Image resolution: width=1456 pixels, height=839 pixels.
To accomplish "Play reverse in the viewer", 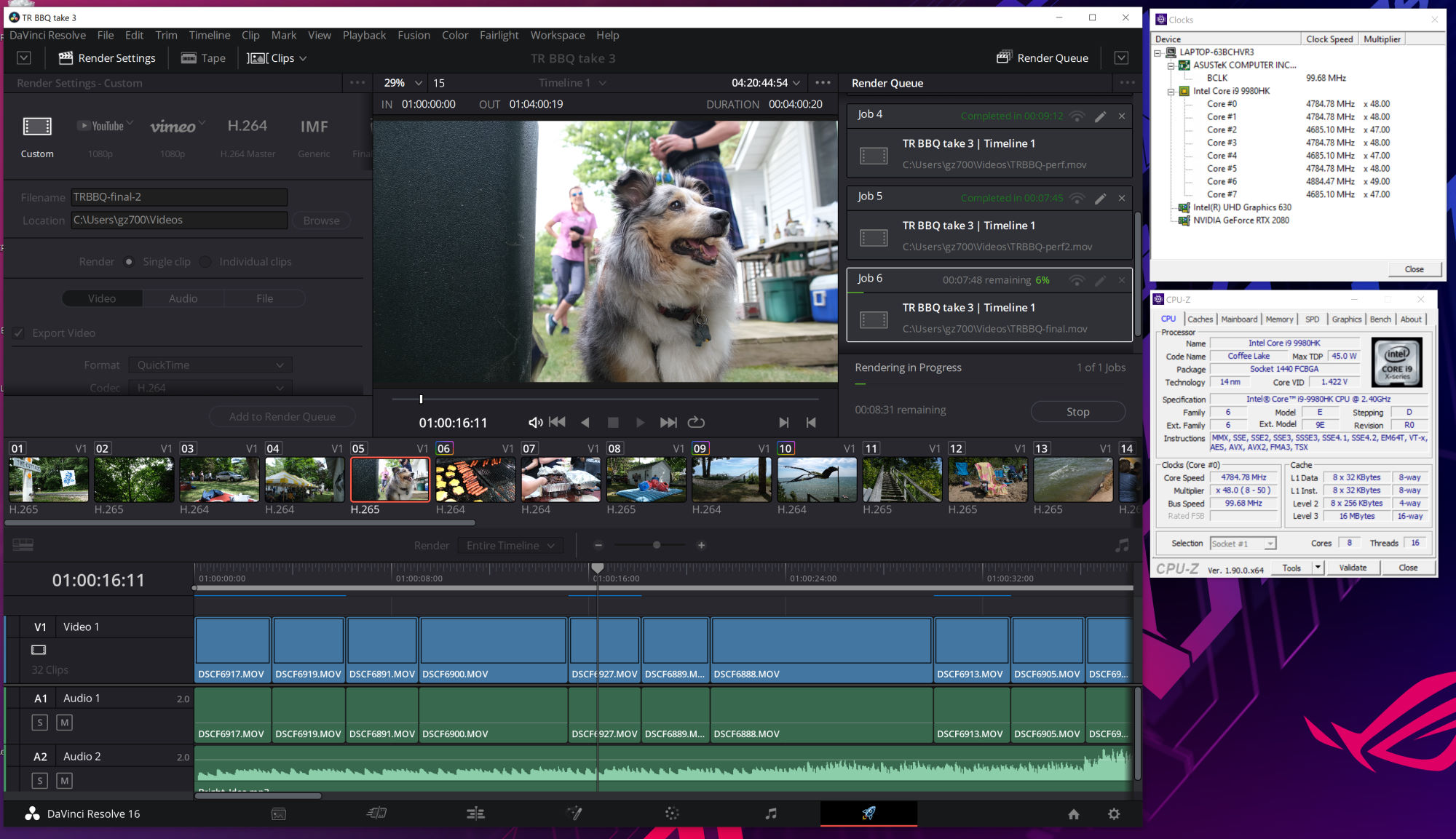I will (x=585, y=422).
